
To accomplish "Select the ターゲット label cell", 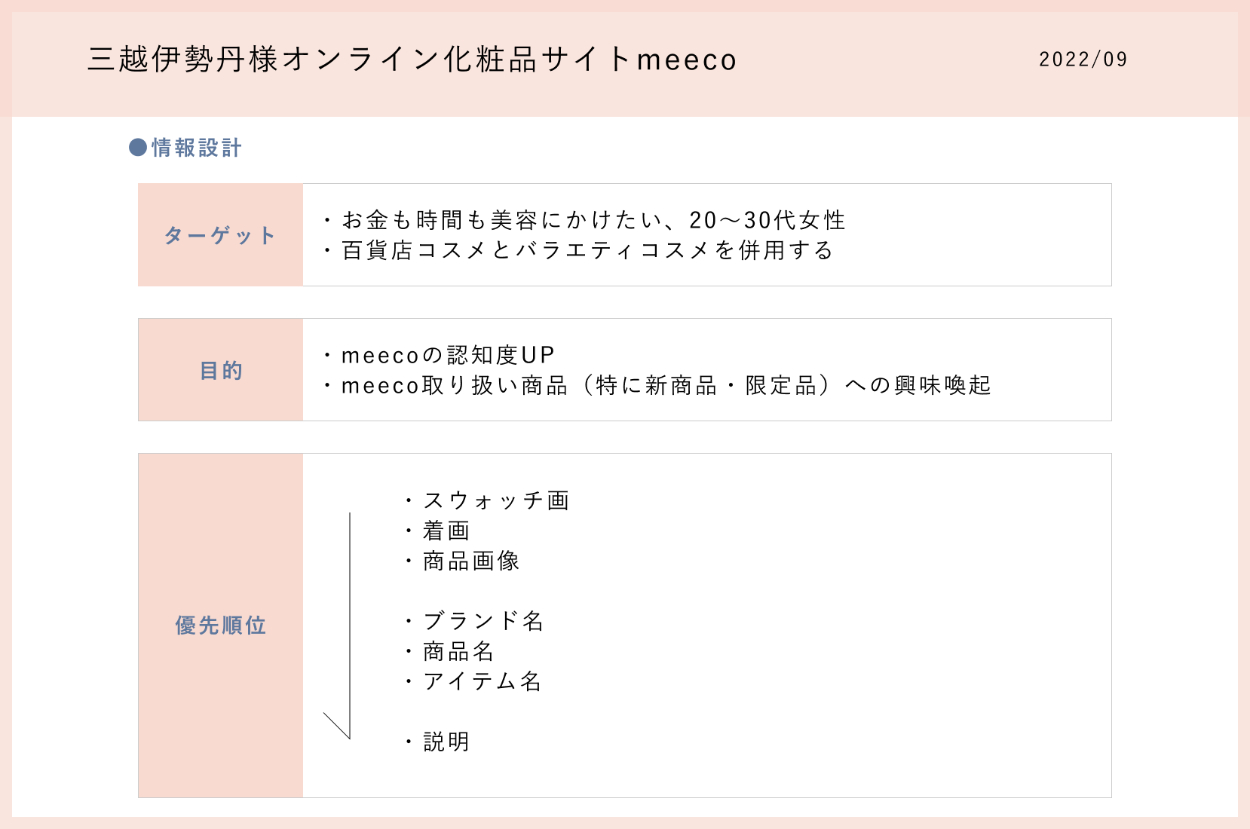I will [x=220, y=236].
